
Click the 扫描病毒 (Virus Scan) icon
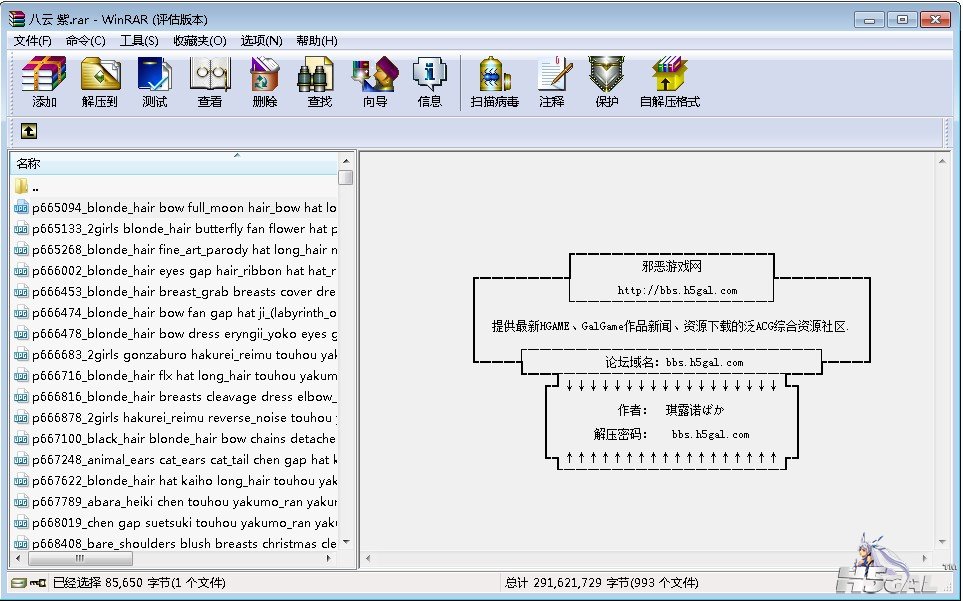point(494,82)
